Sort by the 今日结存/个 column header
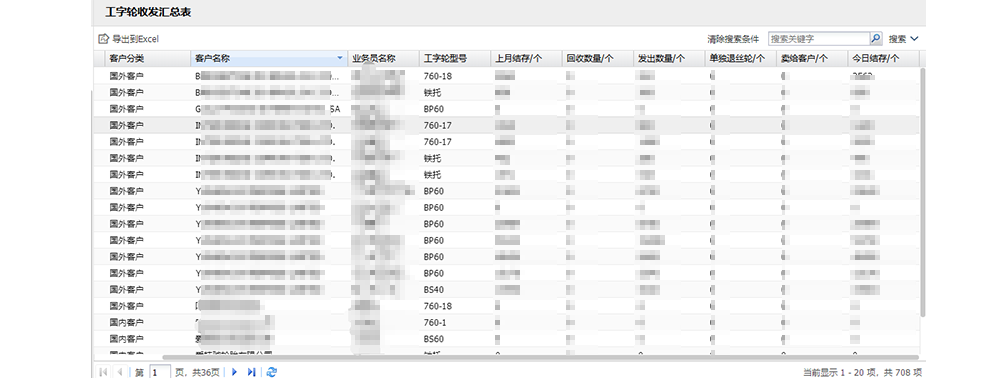 pos(883,58)
